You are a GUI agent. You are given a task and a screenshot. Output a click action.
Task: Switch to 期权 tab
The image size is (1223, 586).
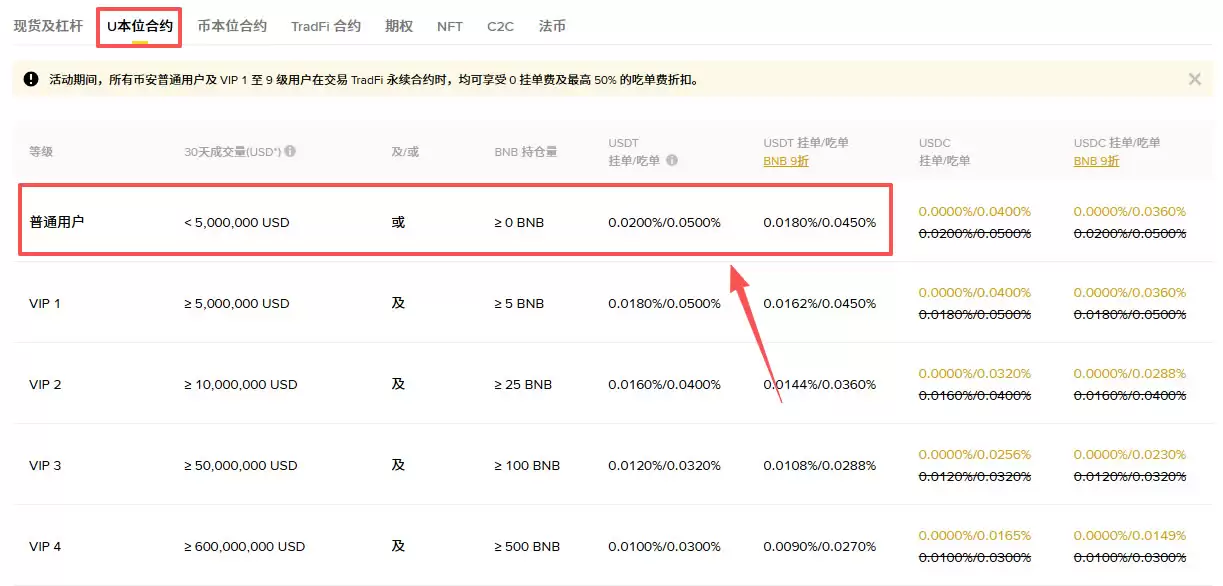coord(399,27)
